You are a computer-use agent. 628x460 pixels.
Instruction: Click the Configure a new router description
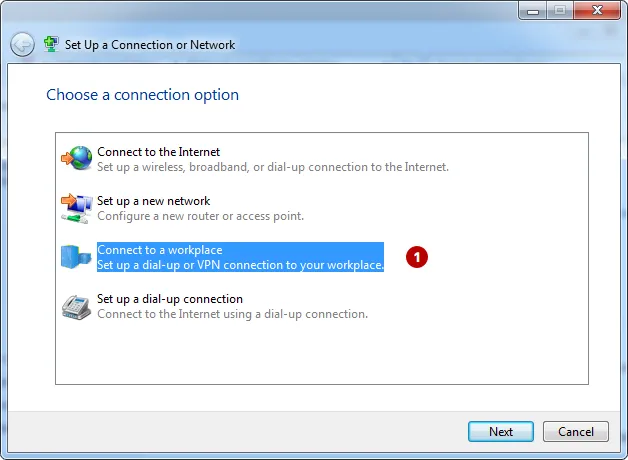[x=200, y=216]
